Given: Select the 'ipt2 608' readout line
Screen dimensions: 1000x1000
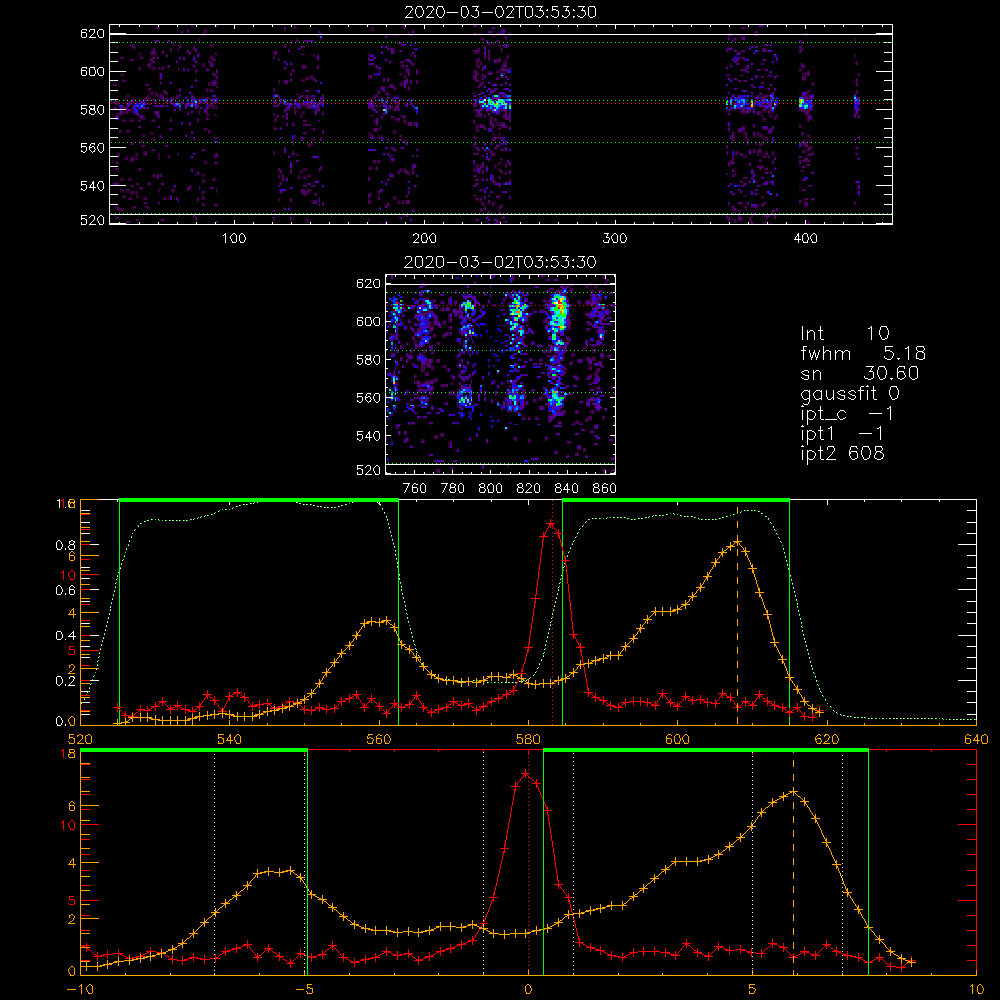Looking at the screenshot, I should pos(842,453).
